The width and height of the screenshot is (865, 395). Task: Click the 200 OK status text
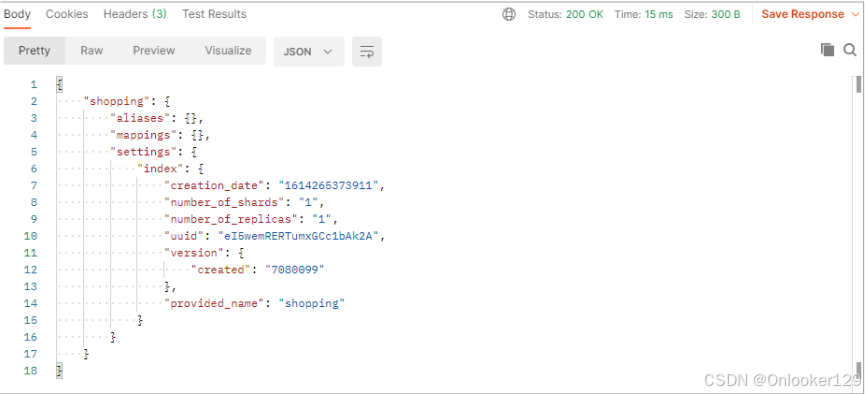pyautogui.click(x=585, y=15)
